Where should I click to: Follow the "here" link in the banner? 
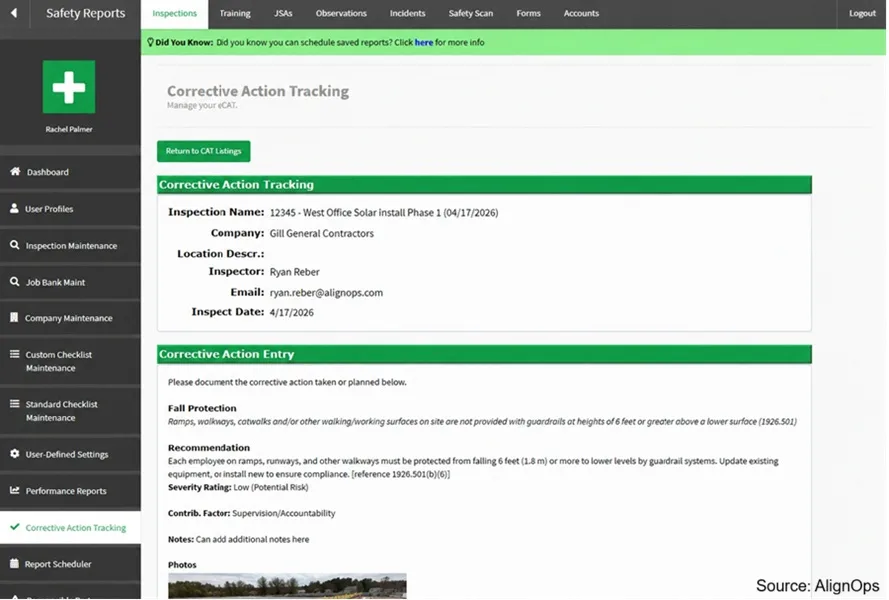[x=424, y=43]
